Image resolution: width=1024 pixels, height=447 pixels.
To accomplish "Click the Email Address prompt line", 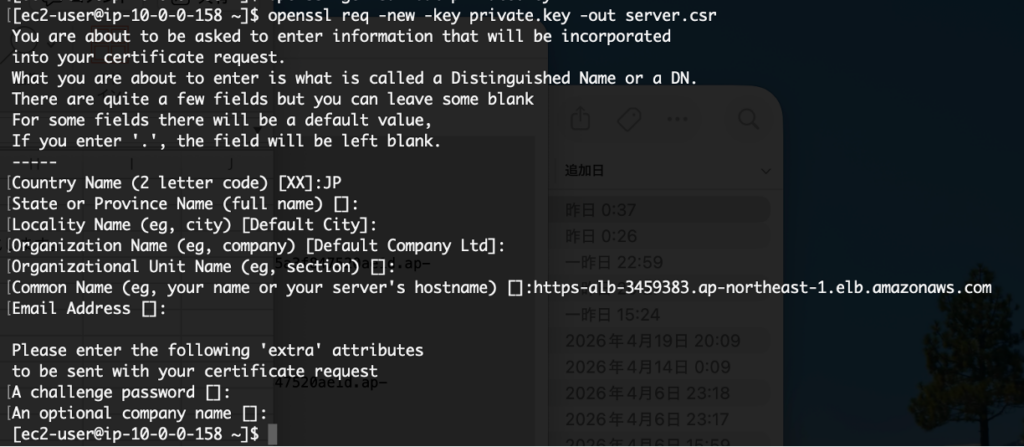I will tap(88, 308).
